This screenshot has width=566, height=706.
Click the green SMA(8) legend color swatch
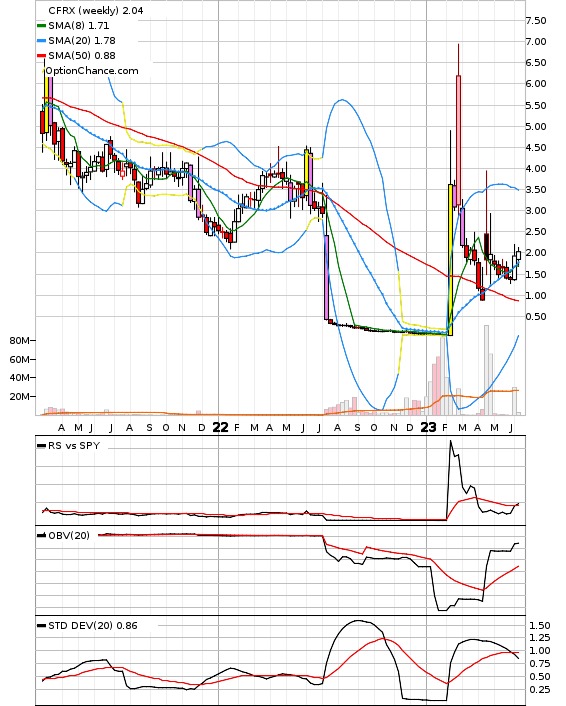pos(41,26)
